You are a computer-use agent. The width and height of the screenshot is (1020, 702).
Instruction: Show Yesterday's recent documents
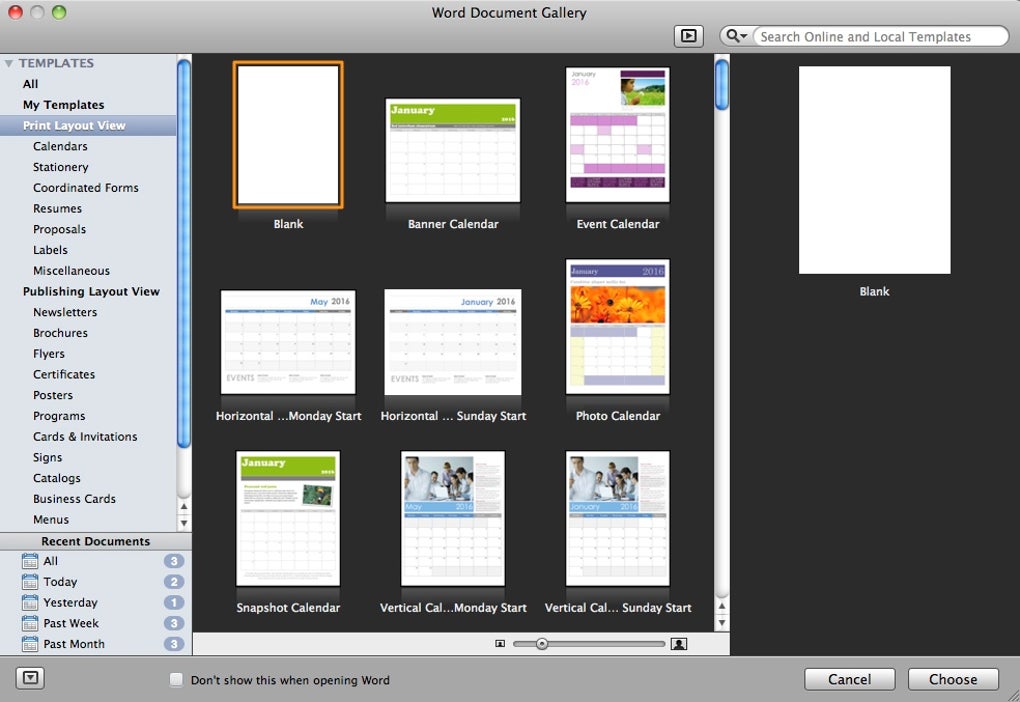point(96,602)
